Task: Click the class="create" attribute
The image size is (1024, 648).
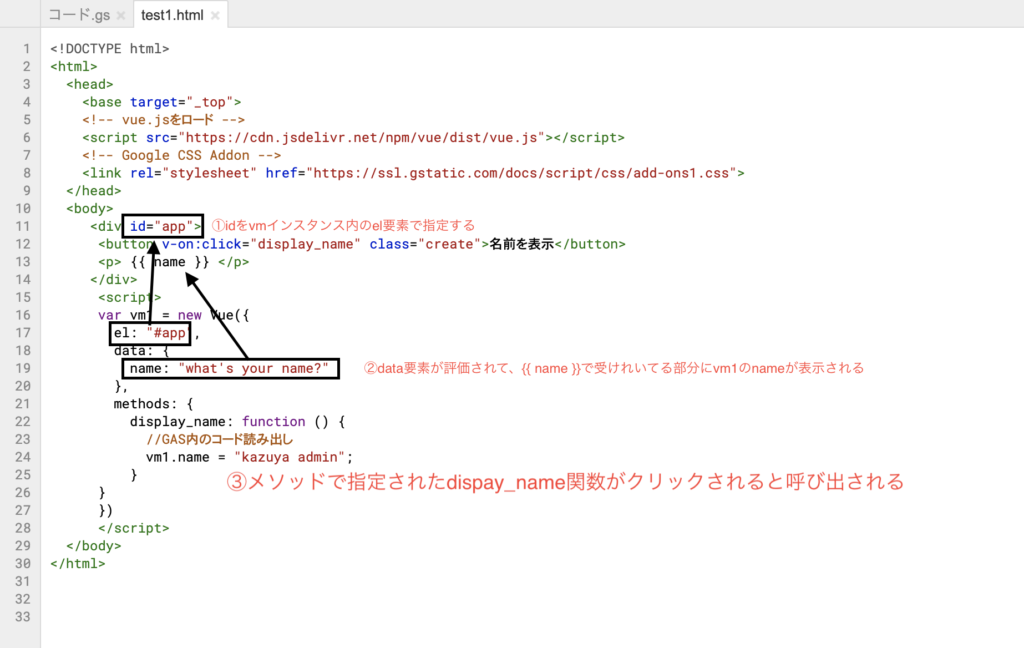Action: 425,244
